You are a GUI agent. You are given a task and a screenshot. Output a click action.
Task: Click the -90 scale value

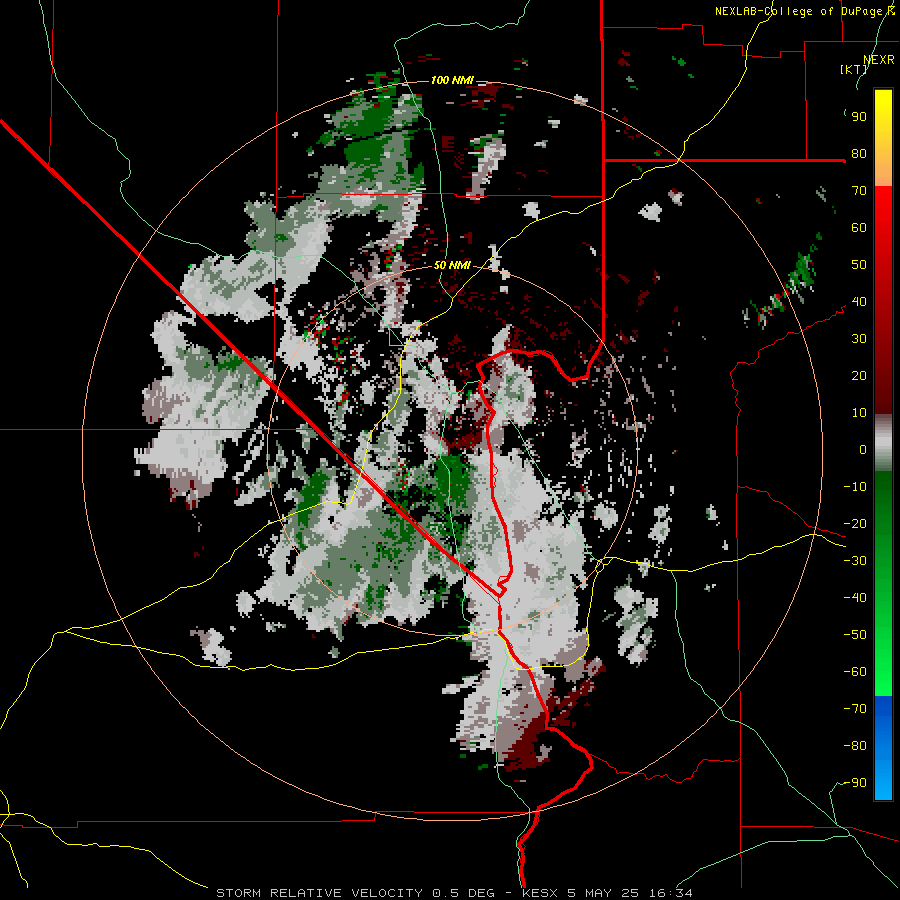(855, 783)
